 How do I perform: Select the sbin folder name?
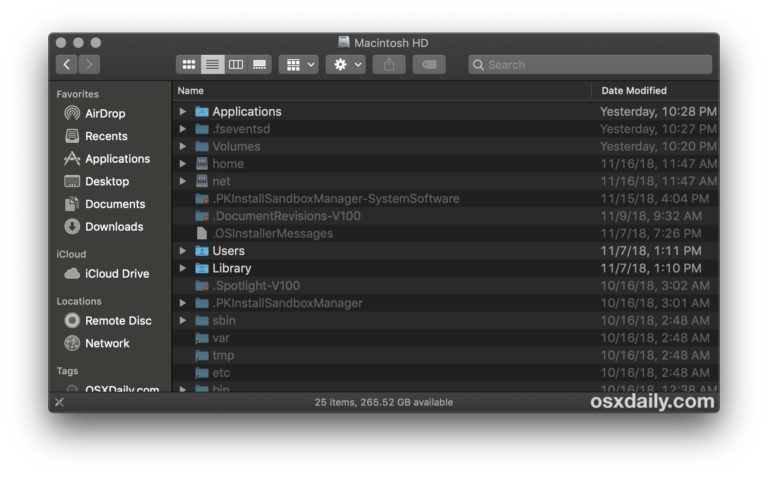(x=224, y=321)
